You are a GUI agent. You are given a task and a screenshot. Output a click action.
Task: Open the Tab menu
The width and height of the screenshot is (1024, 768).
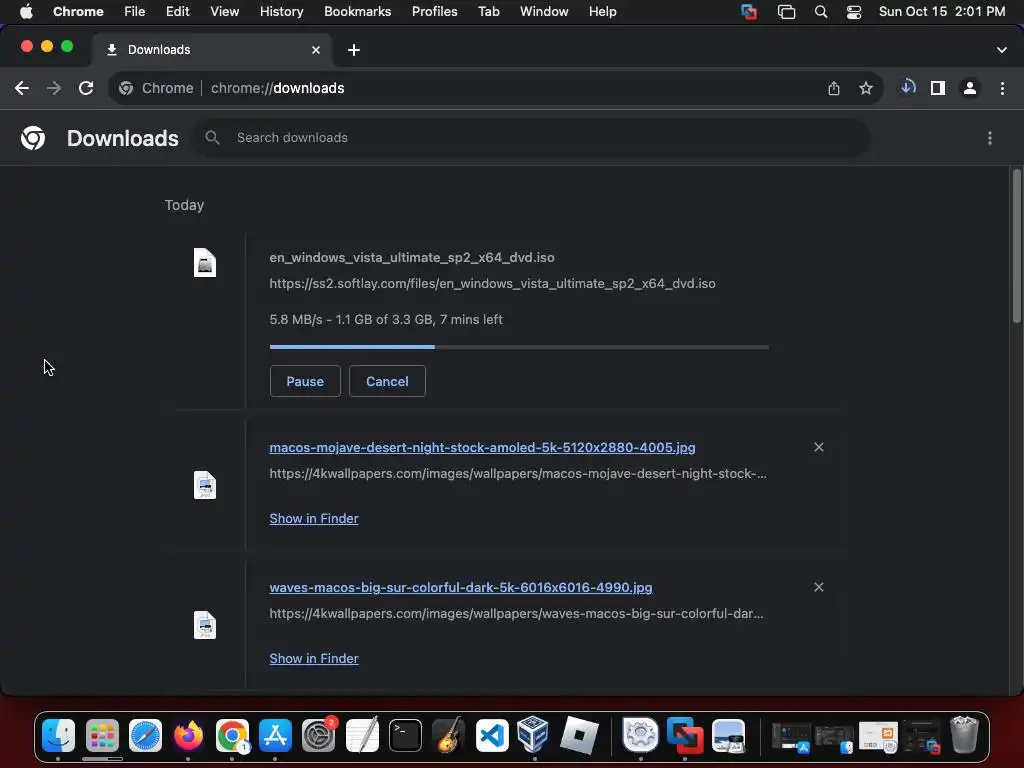click(488, 11)
